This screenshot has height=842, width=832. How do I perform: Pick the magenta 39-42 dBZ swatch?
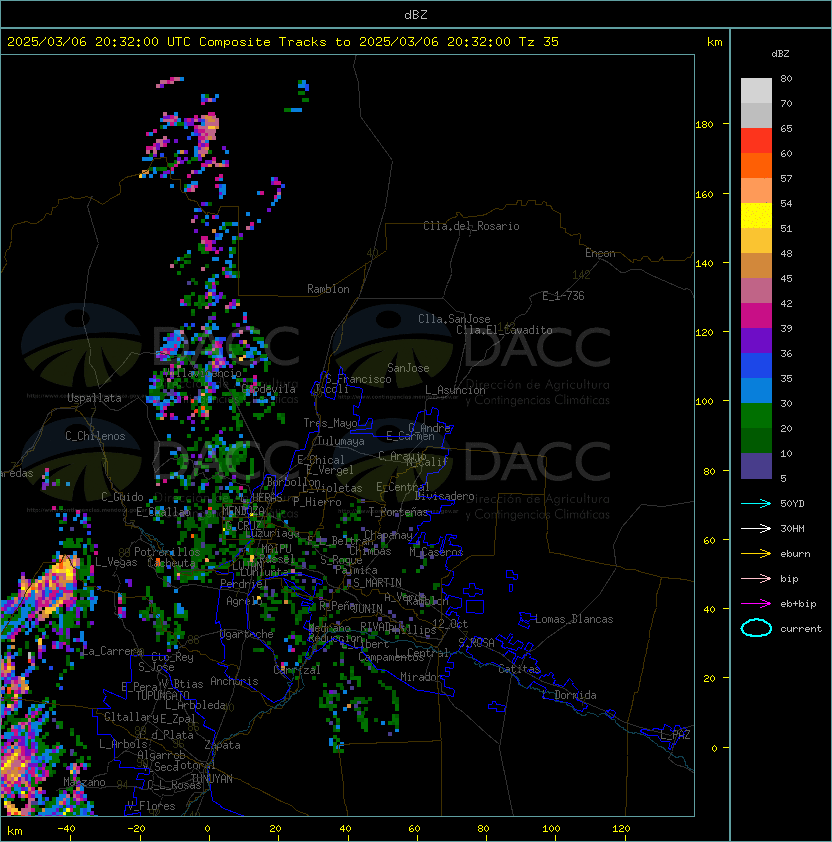click(756, 316)
